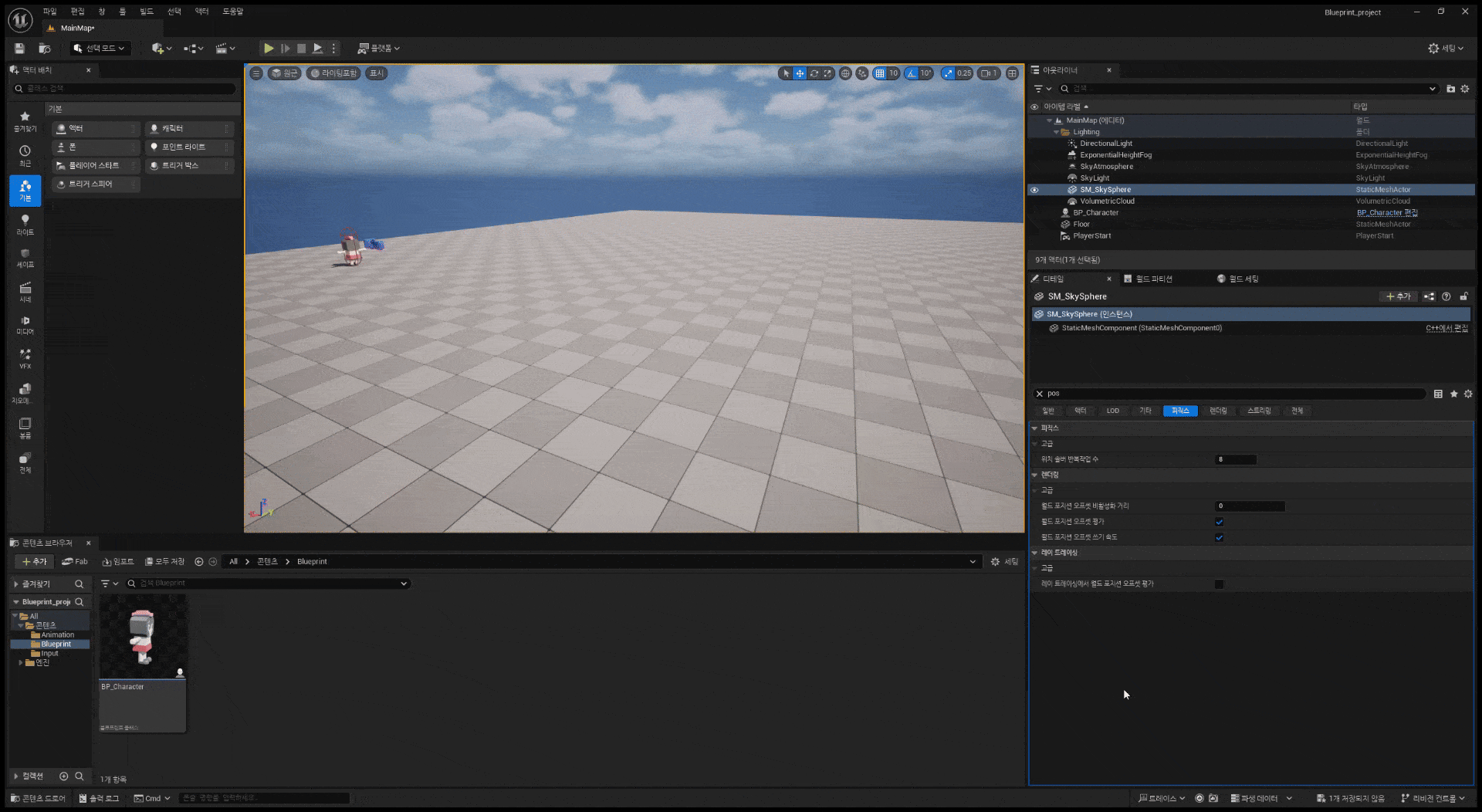1482x812 pixels.
Task: Toggle favorites star filter in Details
Action: [1453, 394]
